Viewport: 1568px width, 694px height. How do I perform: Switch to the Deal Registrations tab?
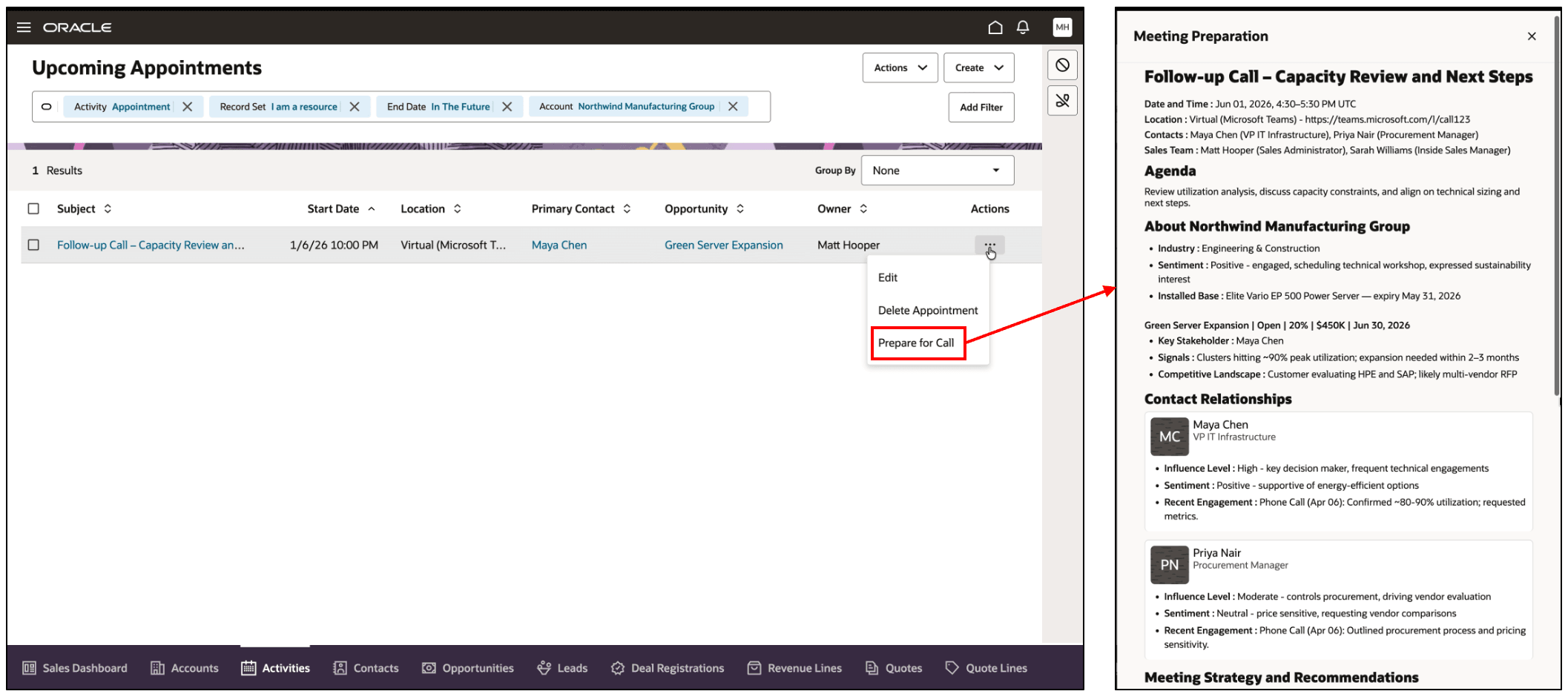667,668
